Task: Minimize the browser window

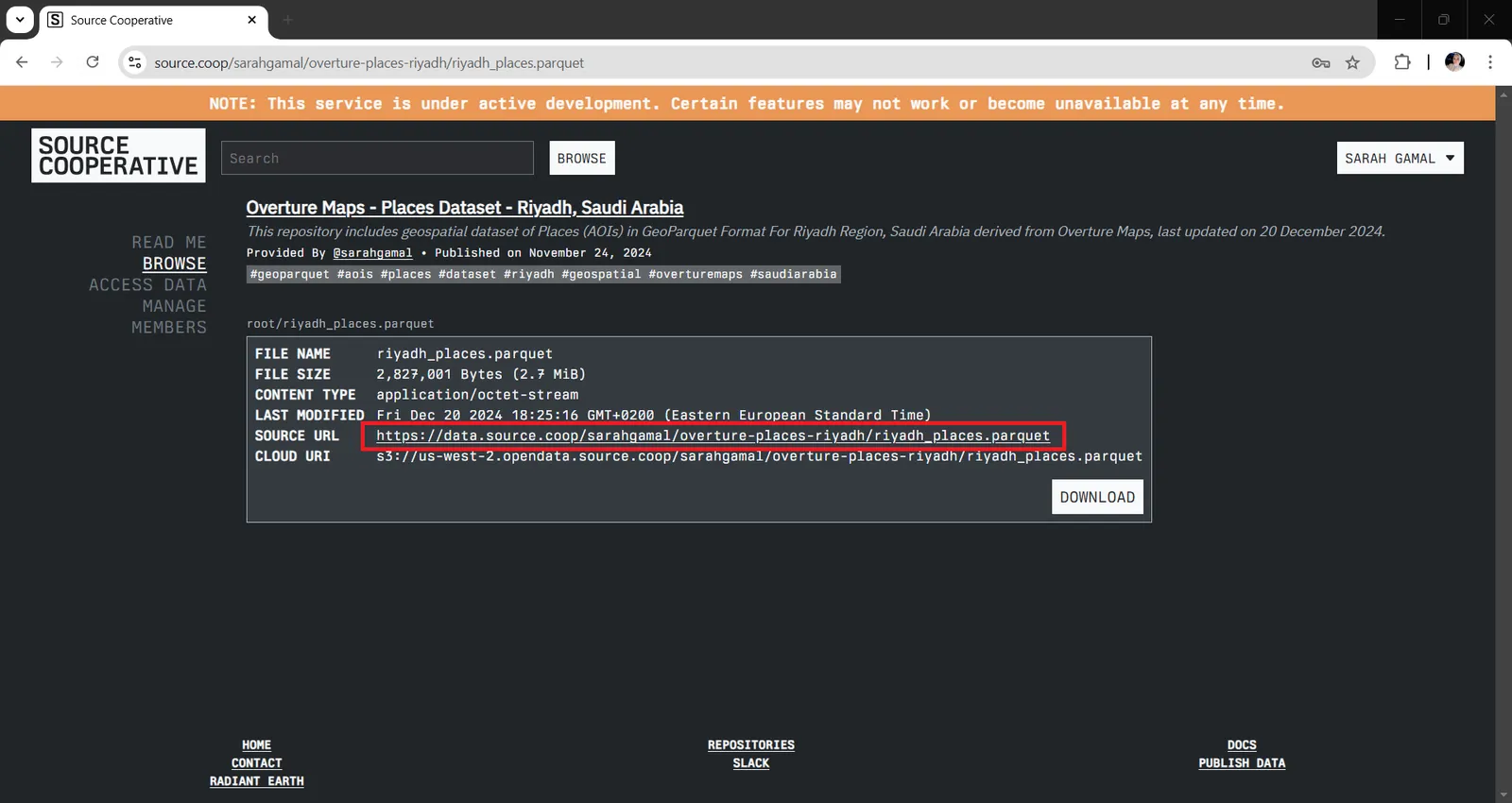Action: (1400, 19)
